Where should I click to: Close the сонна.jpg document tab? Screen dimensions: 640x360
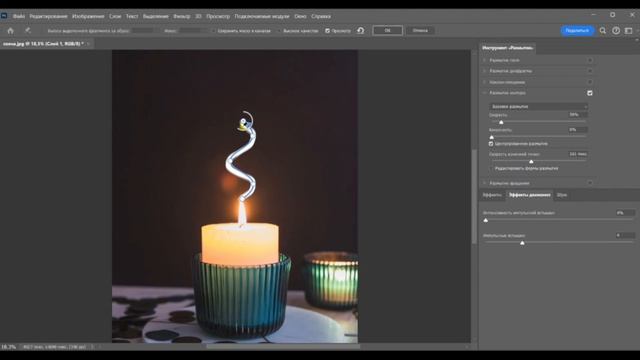pos(89,44)
